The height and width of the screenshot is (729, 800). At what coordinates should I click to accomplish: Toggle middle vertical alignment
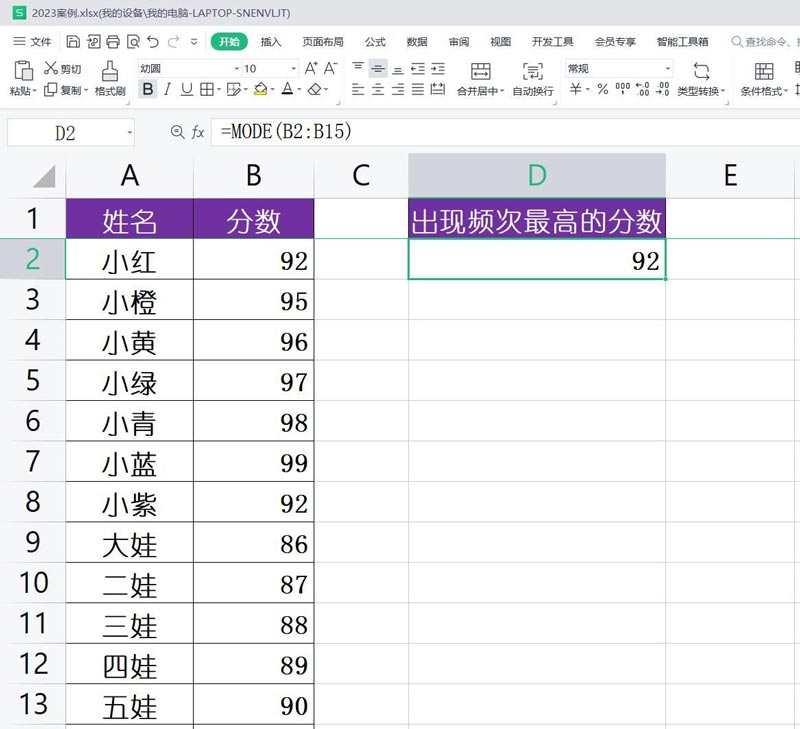pos(378,68)
